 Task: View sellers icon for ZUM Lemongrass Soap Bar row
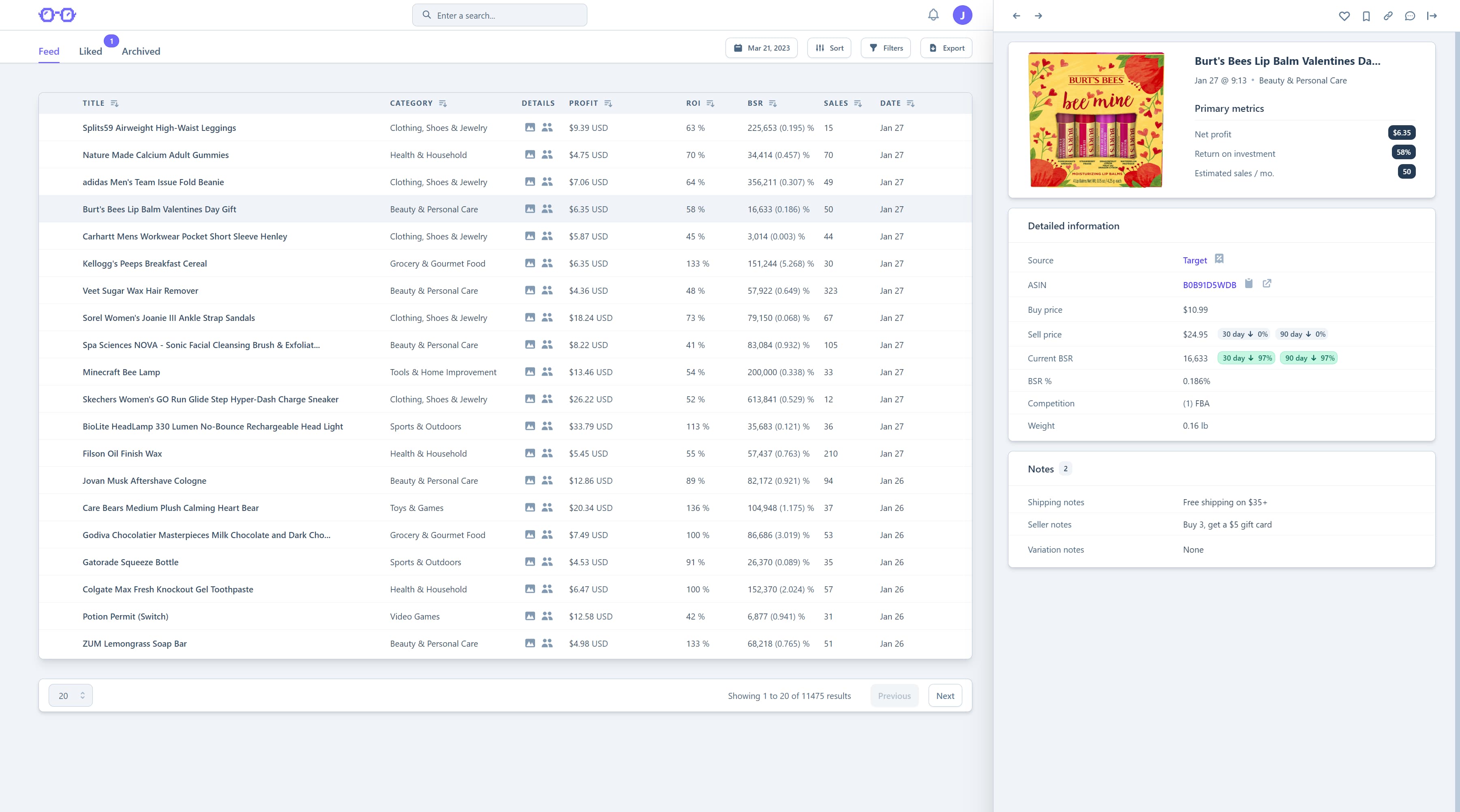pyautogui.click(x=547, y=643)
